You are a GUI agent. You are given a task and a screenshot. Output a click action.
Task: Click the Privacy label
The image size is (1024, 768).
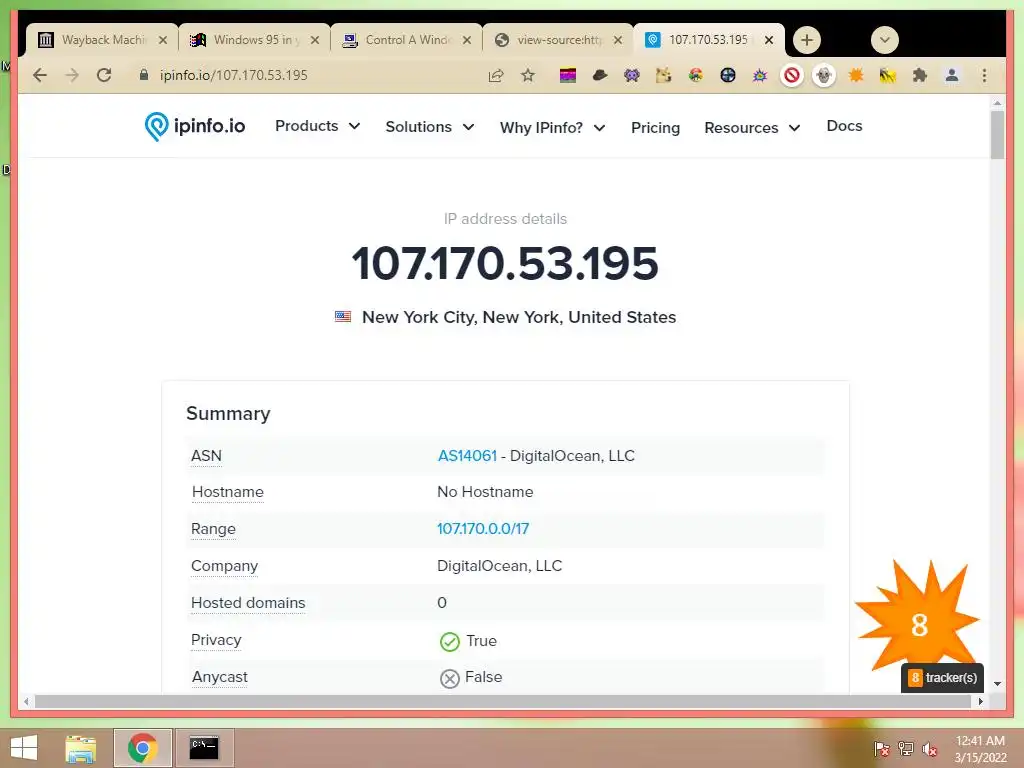[216, 640]
